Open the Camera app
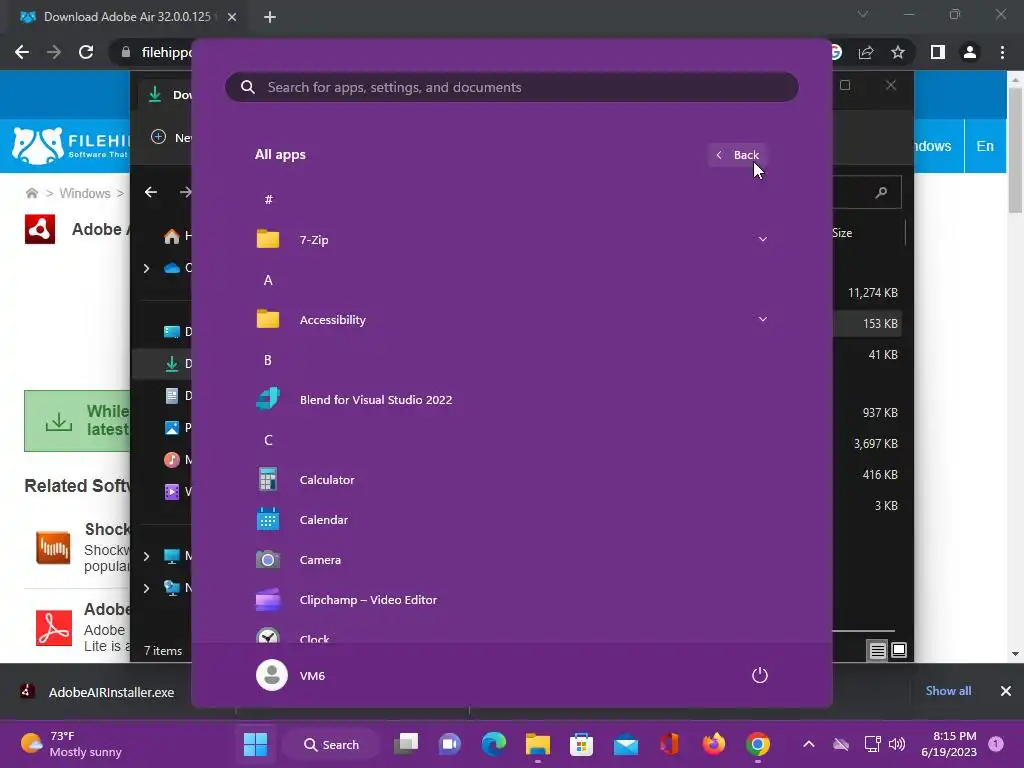 (x=511, y=560)
